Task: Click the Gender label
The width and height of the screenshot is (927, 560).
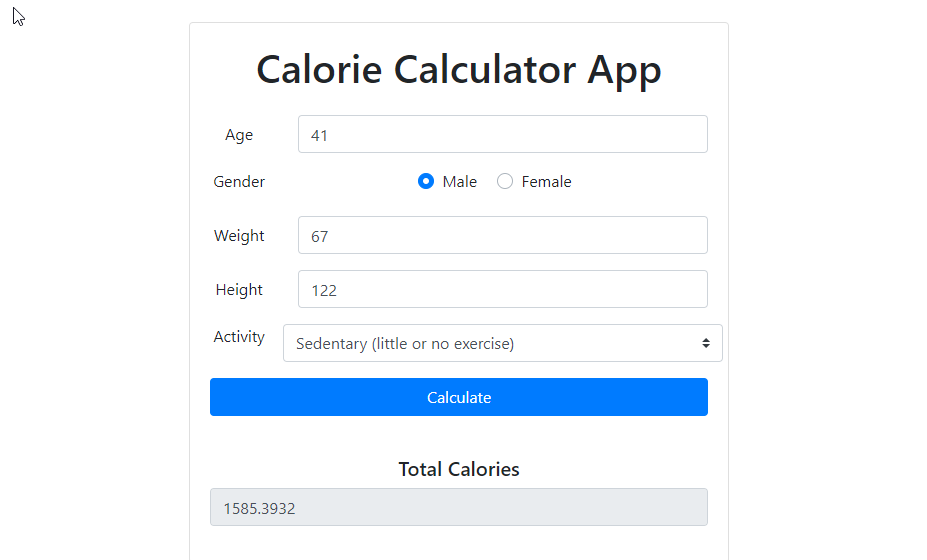Action: pos(239,182)
